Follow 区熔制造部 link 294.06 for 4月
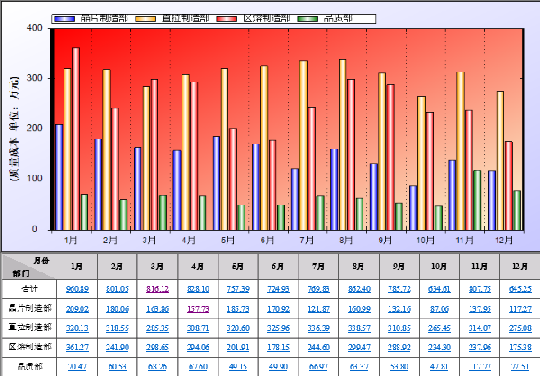The height and width of the screenshot is (376, 540). click(x=198, y=347)
